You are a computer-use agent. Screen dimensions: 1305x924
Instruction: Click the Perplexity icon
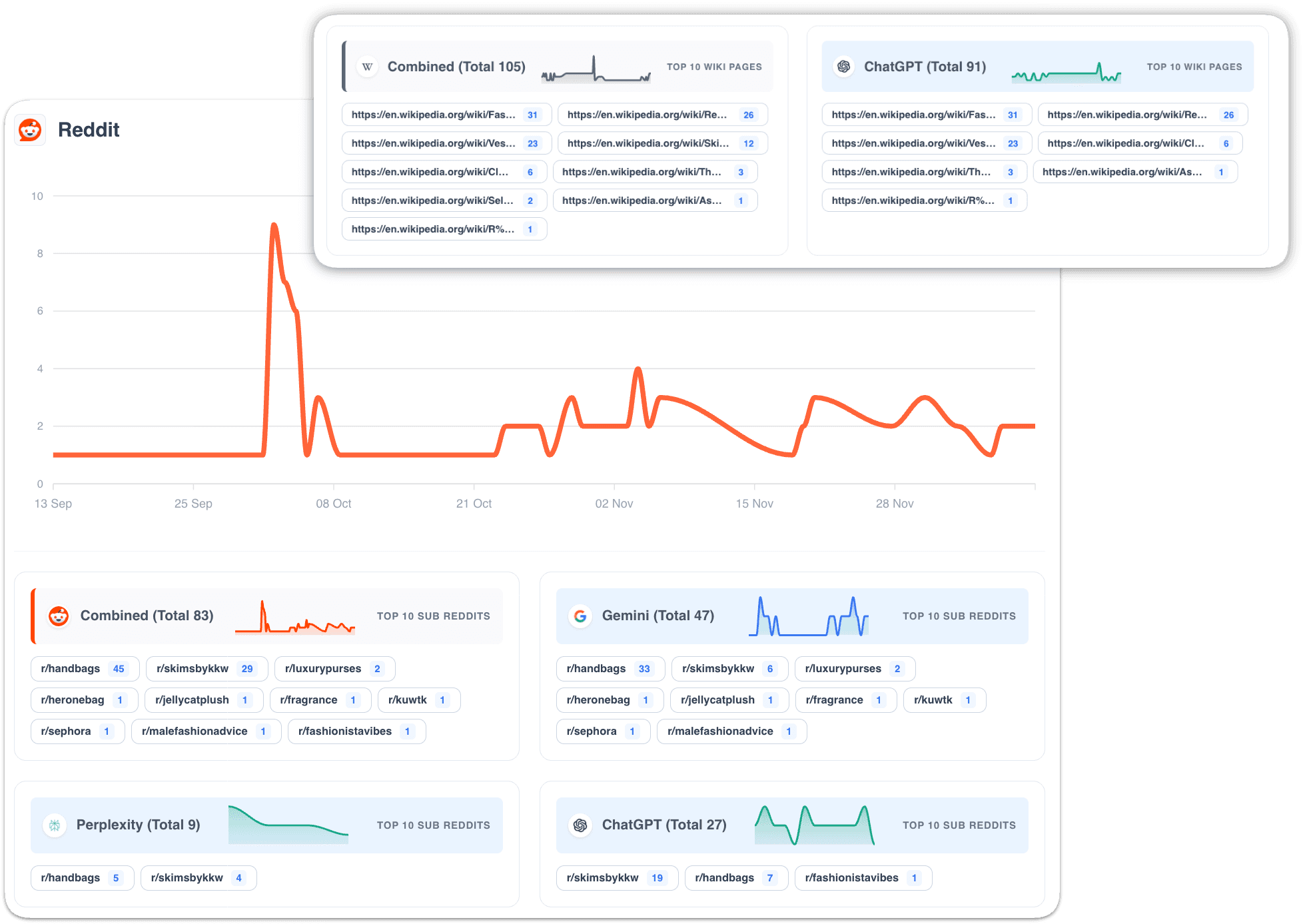point(55,825)
